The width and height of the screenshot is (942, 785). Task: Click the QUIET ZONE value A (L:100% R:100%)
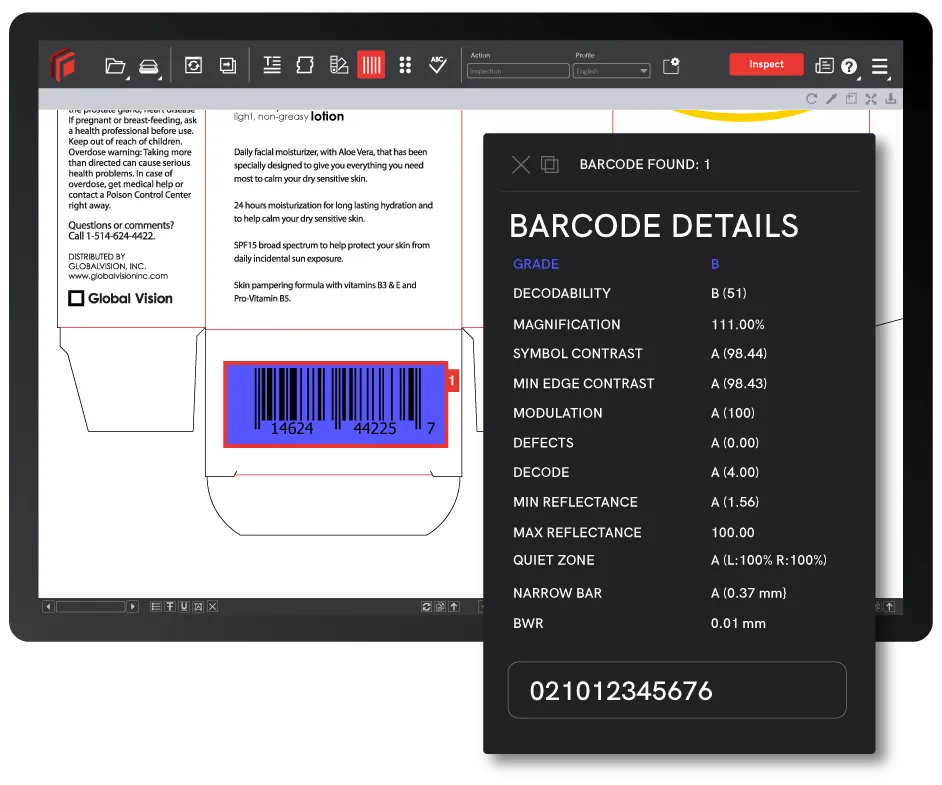point(769,560)
